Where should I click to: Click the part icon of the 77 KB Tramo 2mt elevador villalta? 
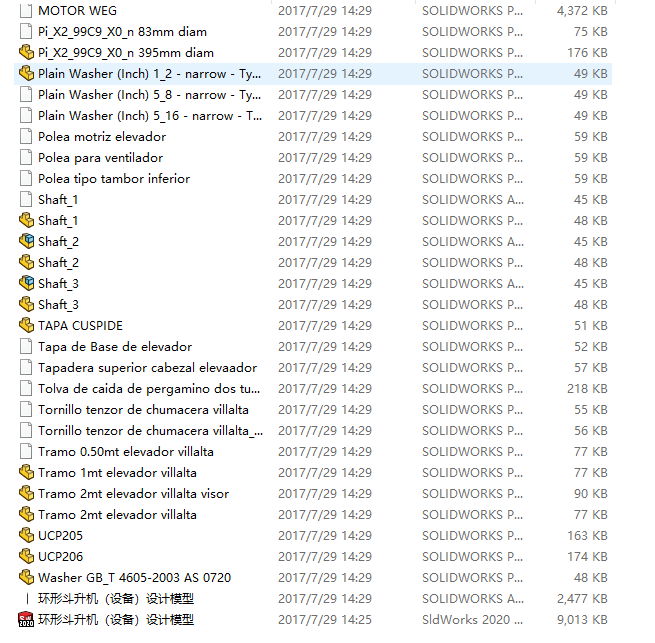[26, 515]
